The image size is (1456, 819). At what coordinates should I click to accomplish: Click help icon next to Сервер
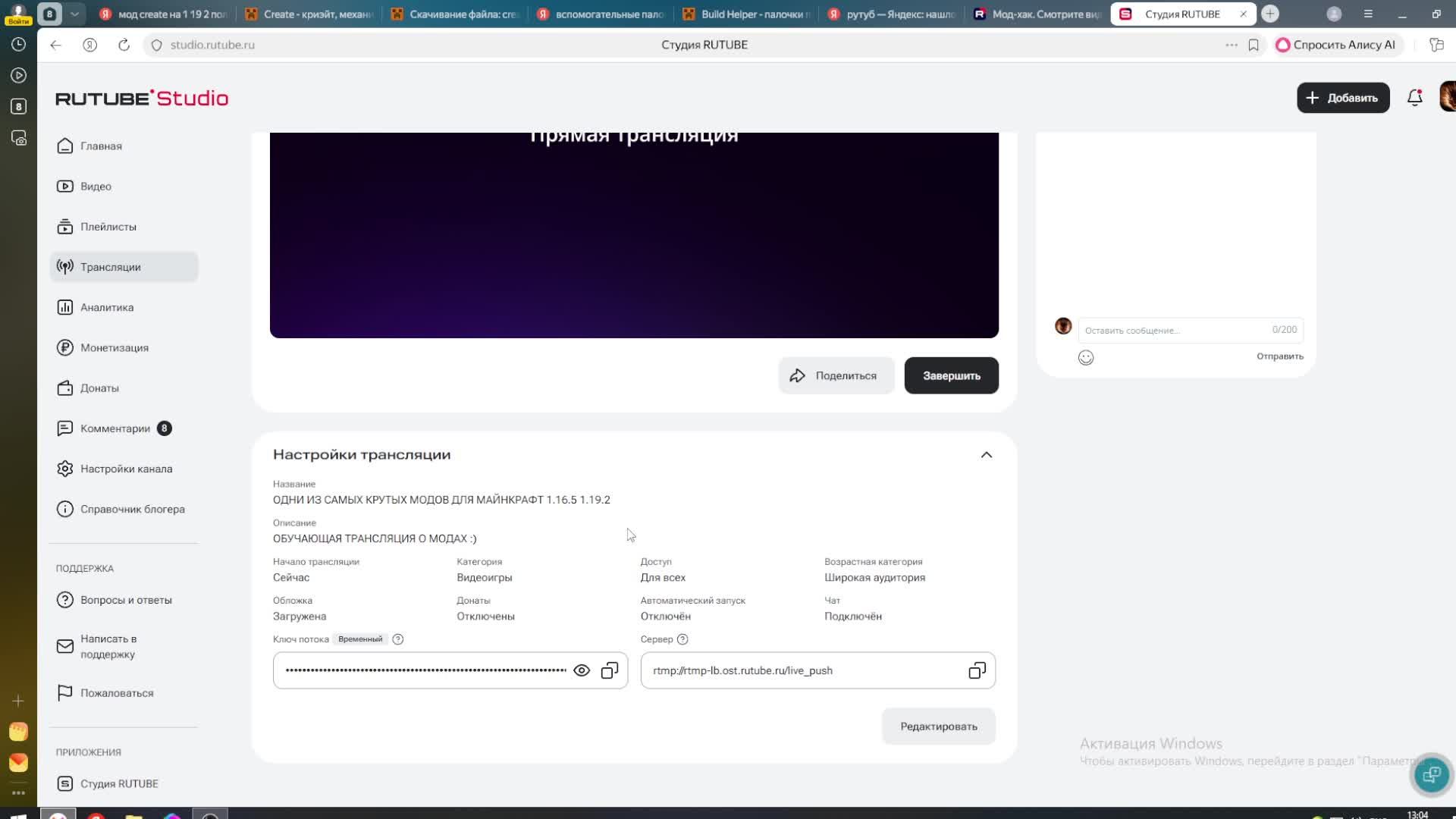[682, 639]
